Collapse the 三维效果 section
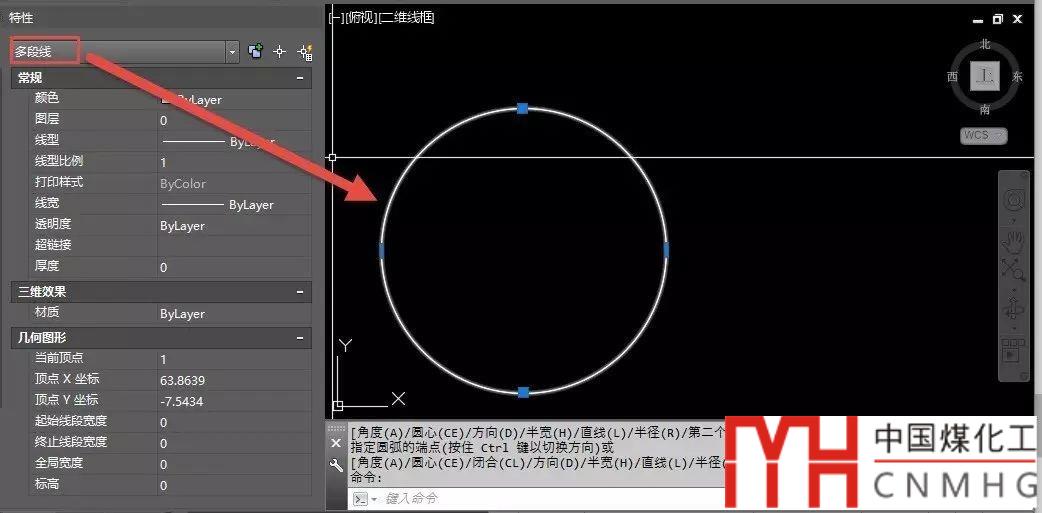 click(x=299, y=292)
